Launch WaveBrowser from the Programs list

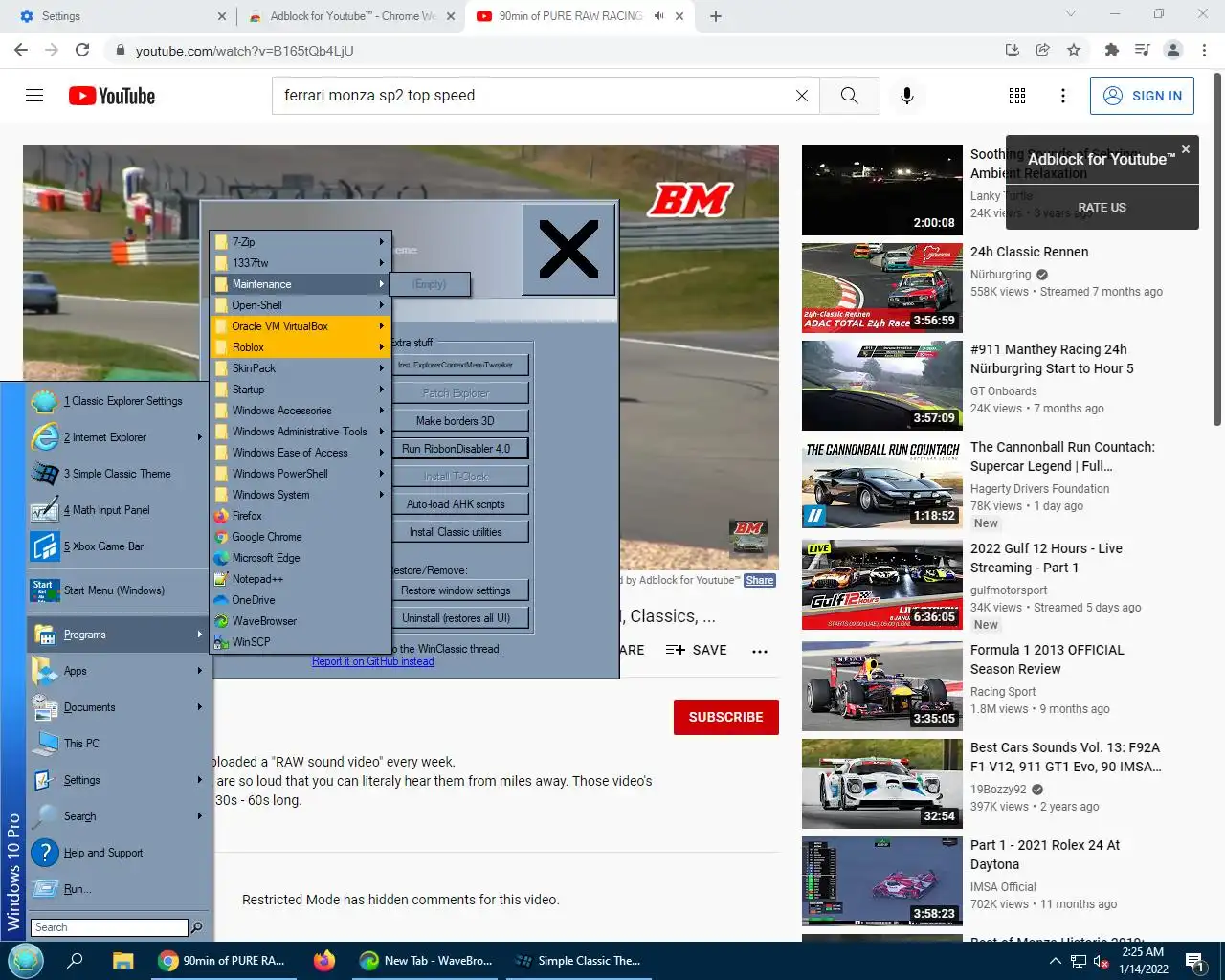click(x=300, y=621)
